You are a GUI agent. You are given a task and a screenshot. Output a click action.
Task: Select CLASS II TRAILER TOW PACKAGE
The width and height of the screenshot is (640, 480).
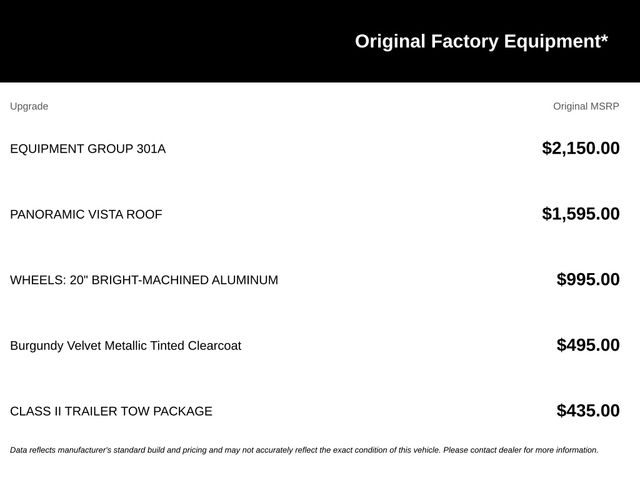(x=111, y=411)
